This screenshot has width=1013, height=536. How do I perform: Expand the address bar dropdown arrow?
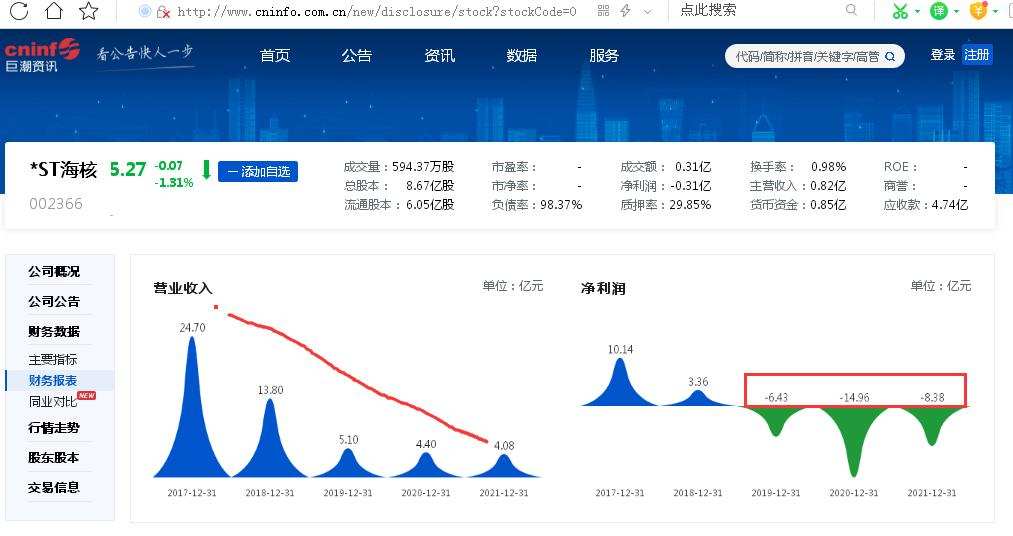648,11
